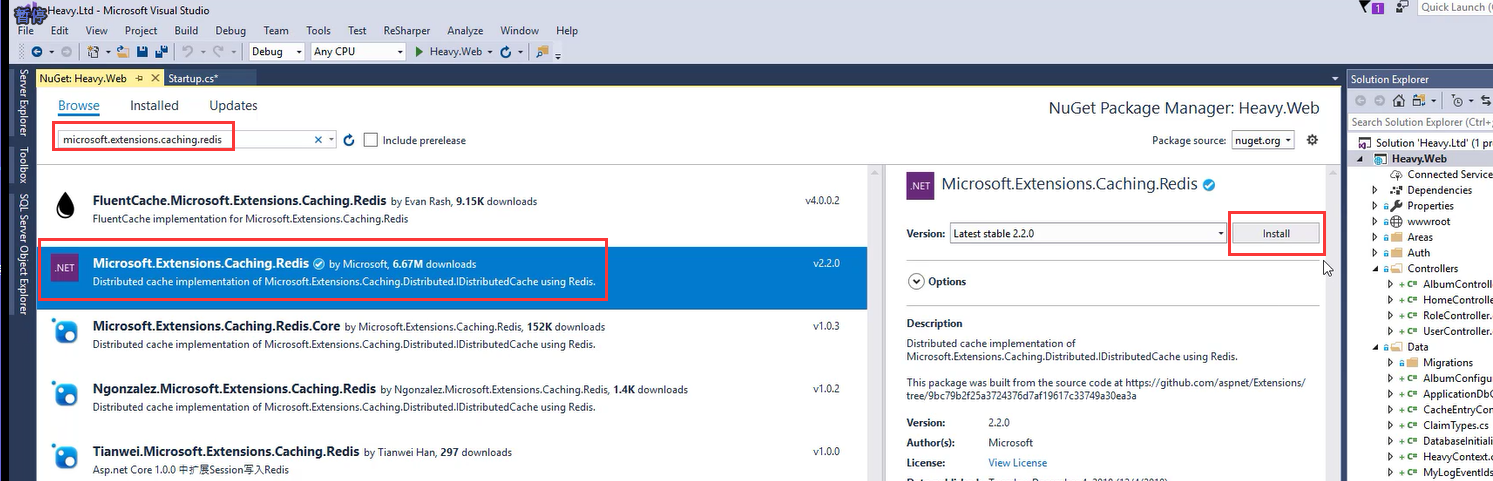
Task: Open the SQL Server Object Explorer side tab
Action: [x=23, y=254]
